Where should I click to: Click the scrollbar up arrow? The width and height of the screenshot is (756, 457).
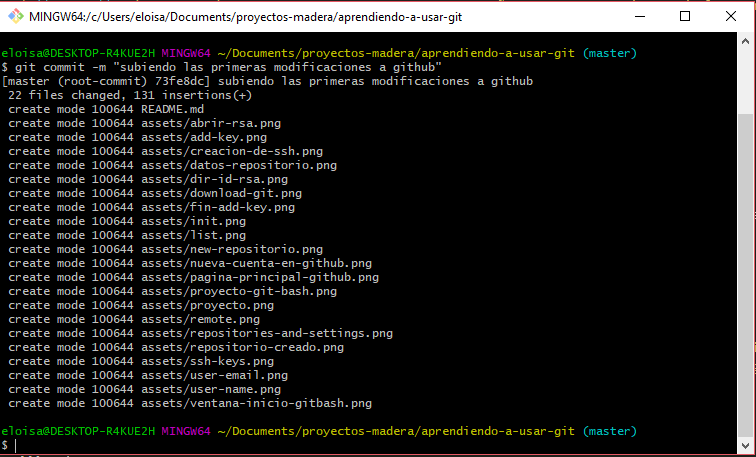click(747, 43)
